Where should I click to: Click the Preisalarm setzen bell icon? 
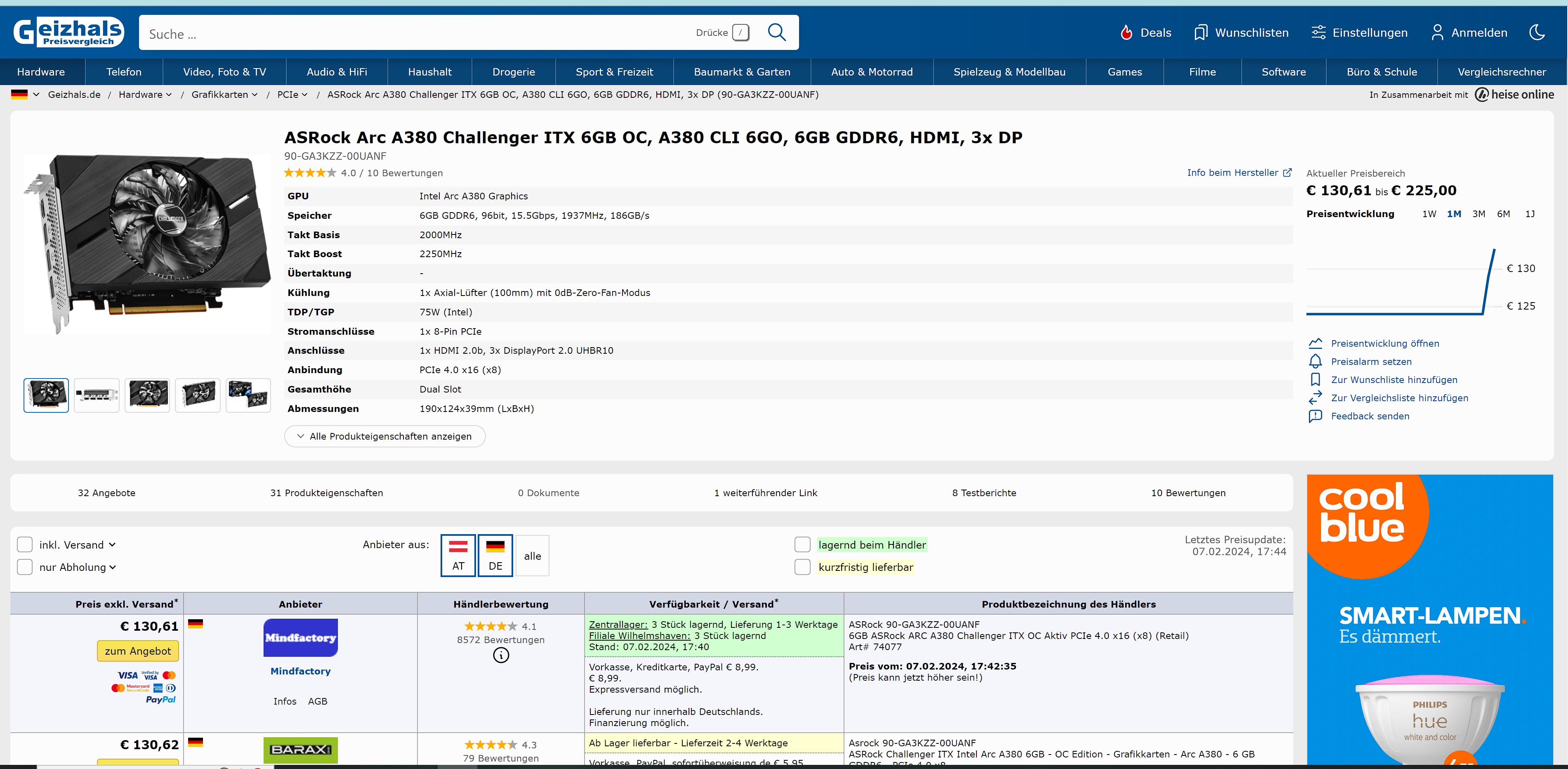(1315, 361)
